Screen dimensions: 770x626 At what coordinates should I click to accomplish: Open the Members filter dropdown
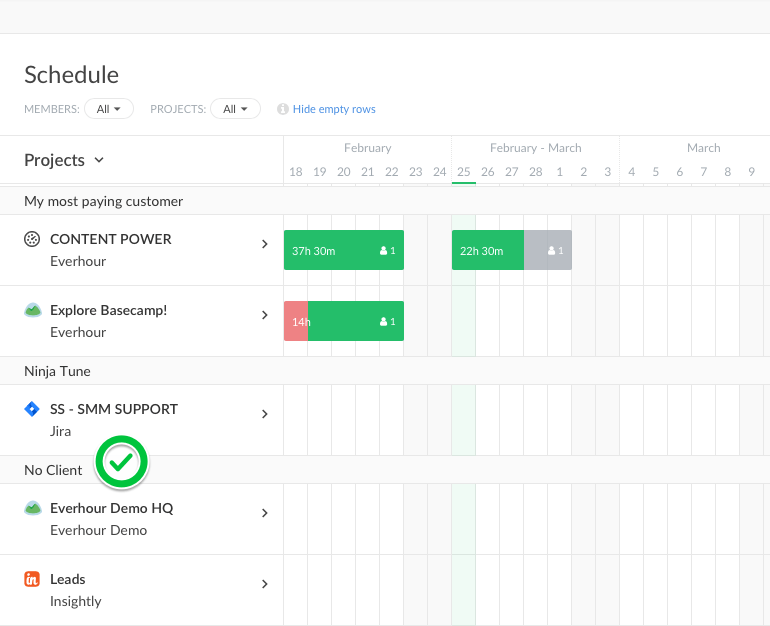[x=108, y=109]
